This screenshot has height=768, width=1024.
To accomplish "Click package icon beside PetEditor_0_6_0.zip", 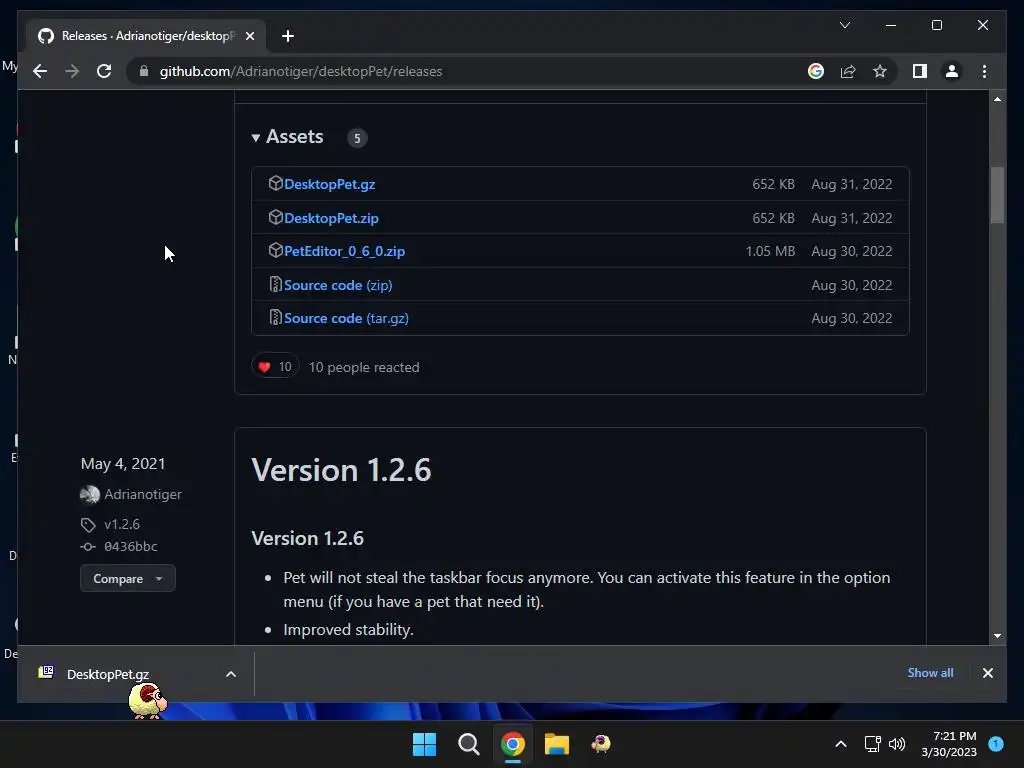I will coord(275,250).
